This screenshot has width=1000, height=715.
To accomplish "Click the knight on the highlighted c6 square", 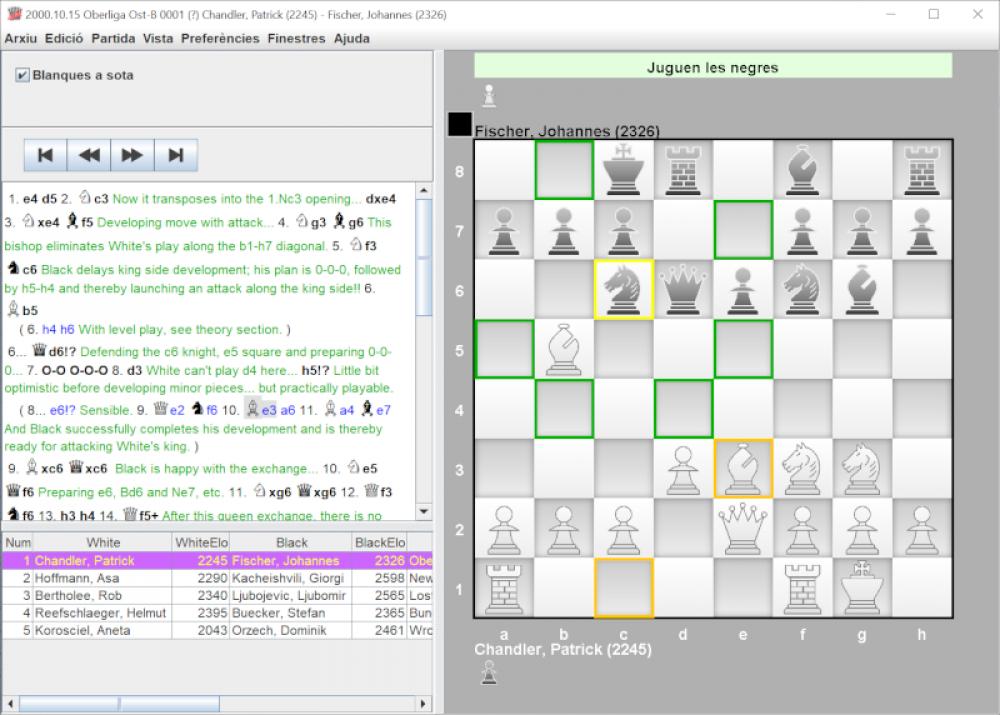I will tap(623, 288).
